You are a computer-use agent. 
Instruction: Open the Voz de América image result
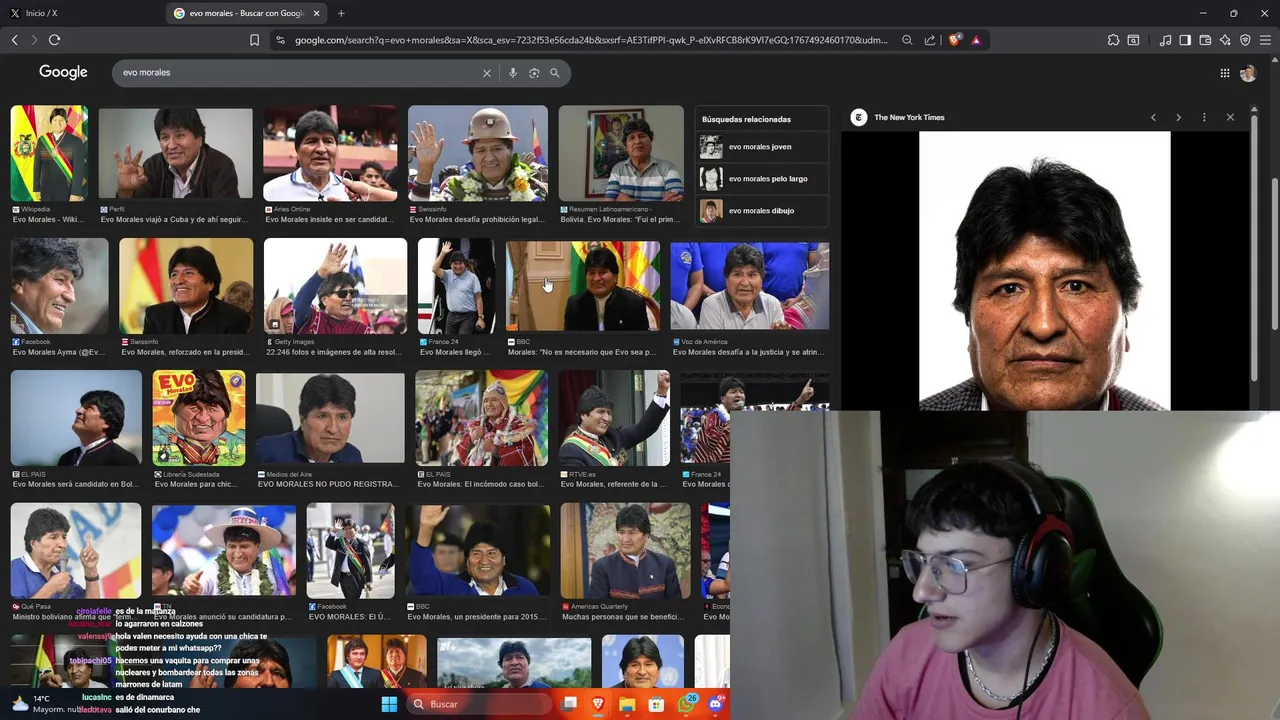(x=749, y=285)
